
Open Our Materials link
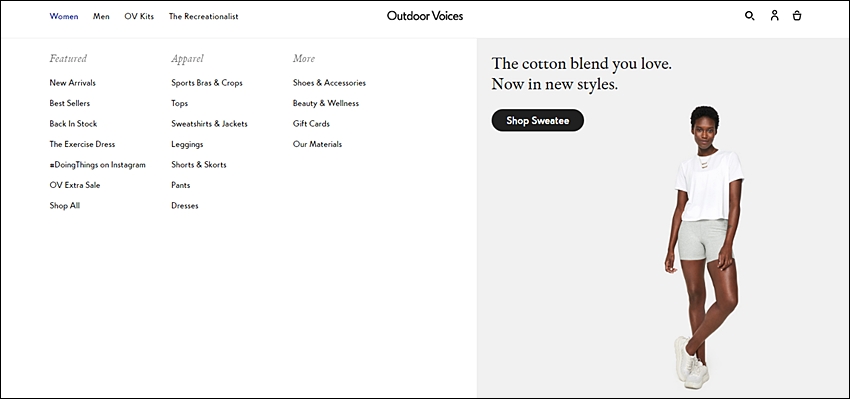coord(318,144)
